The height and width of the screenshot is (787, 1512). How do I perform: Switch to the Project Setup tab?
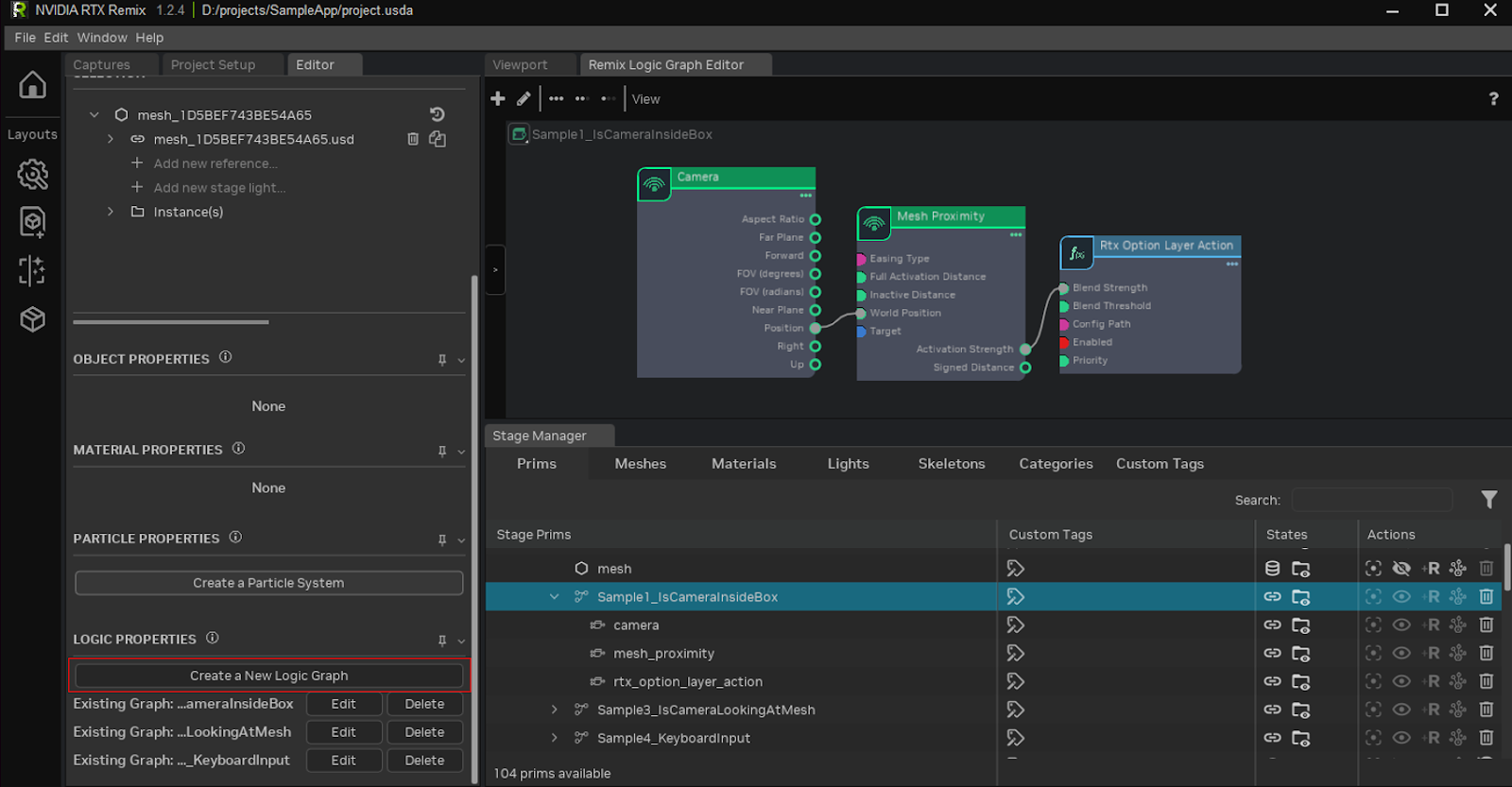pyautogui.click(x=213, y=64)
